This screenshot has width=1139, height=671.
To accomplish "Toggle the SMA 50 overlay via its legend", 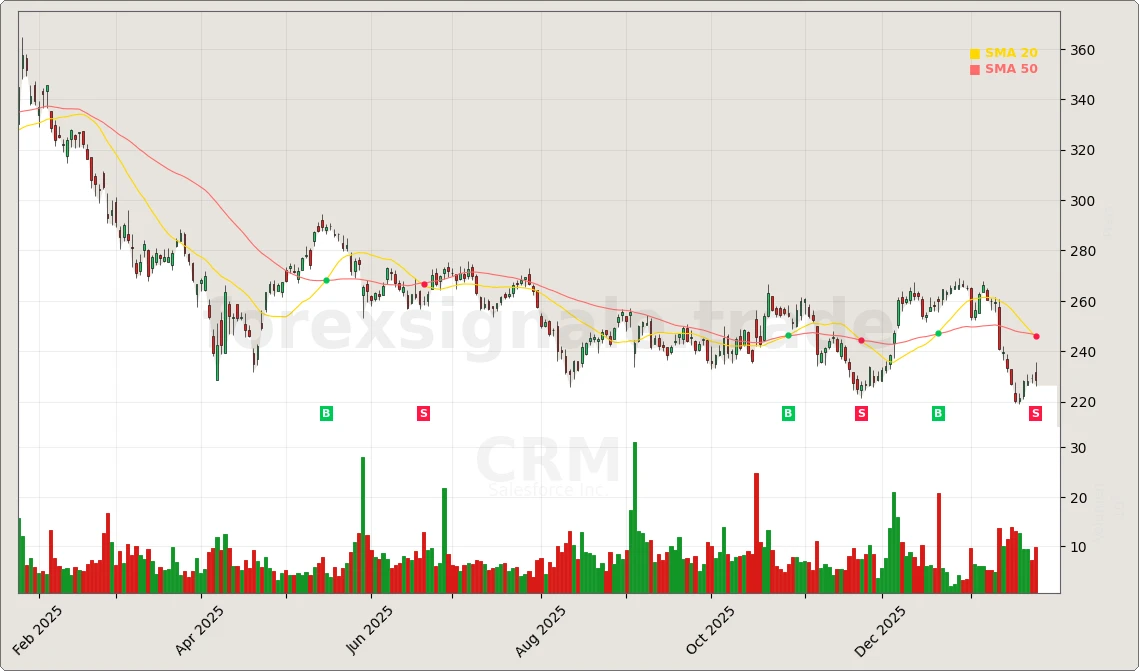I will (1010, 68).
